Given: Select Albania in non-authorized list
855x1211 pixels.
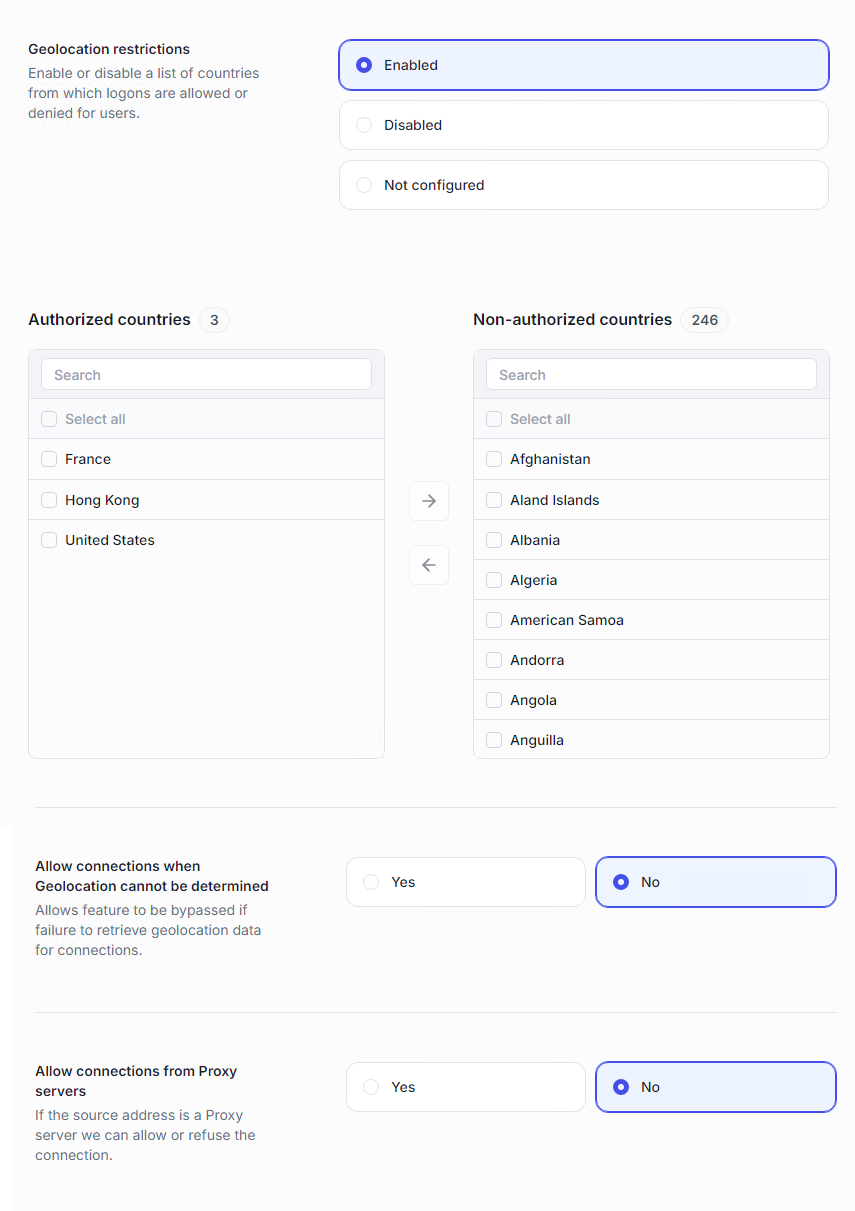Looking at the screenshot, I should point(494,540).
